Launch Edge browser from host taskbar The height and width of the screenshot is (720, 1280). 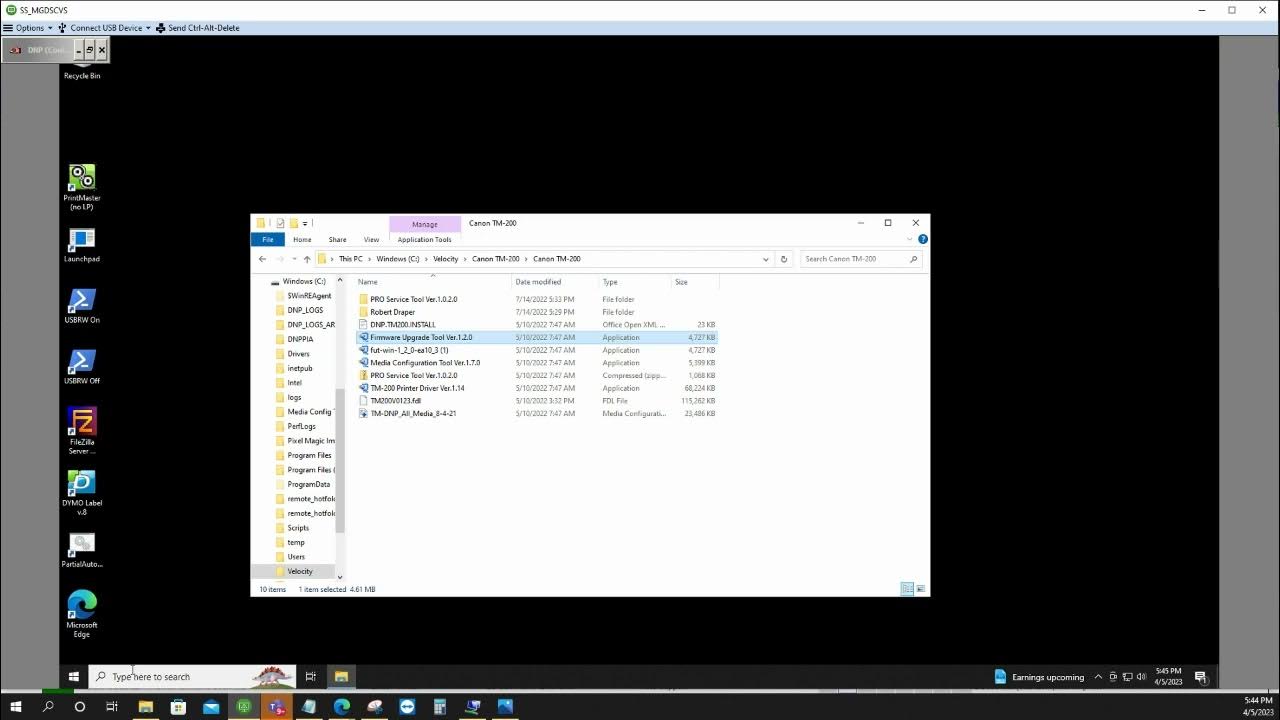342,707
